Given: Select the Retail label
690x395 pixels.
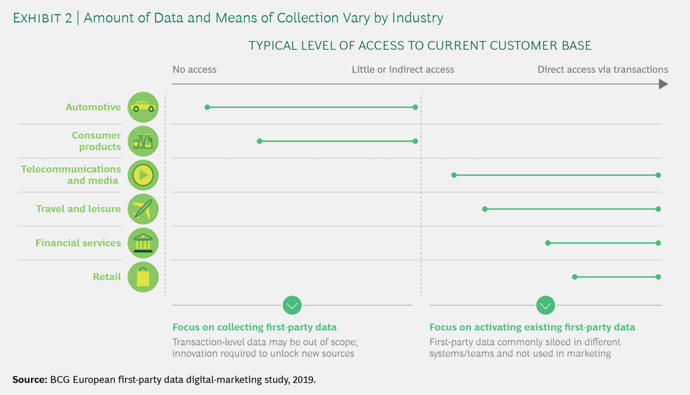Looking at the screenshot, I should tap(106, 277).
